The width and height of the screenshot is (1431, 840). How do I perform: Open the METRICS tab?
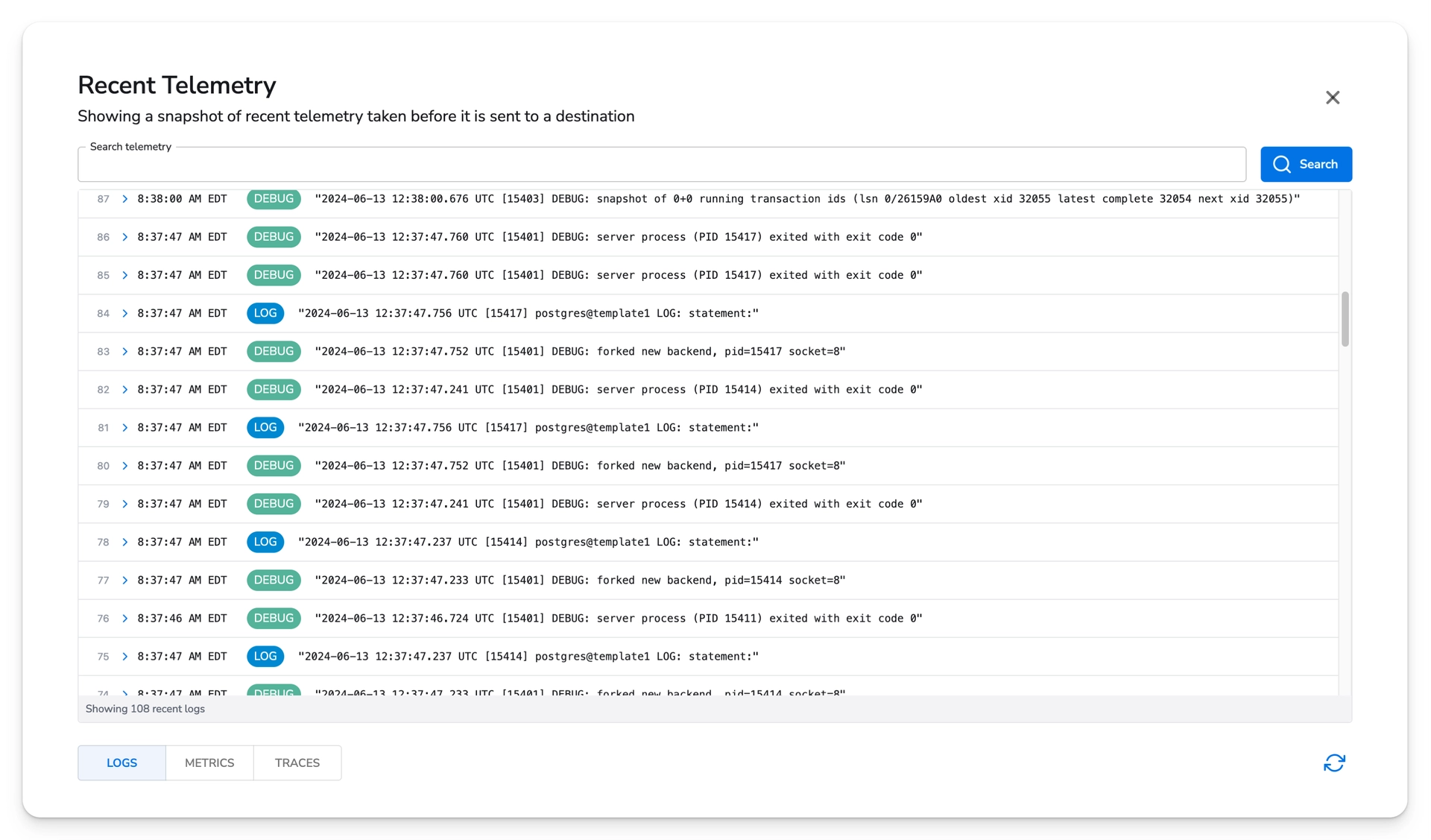coord(209,762)
